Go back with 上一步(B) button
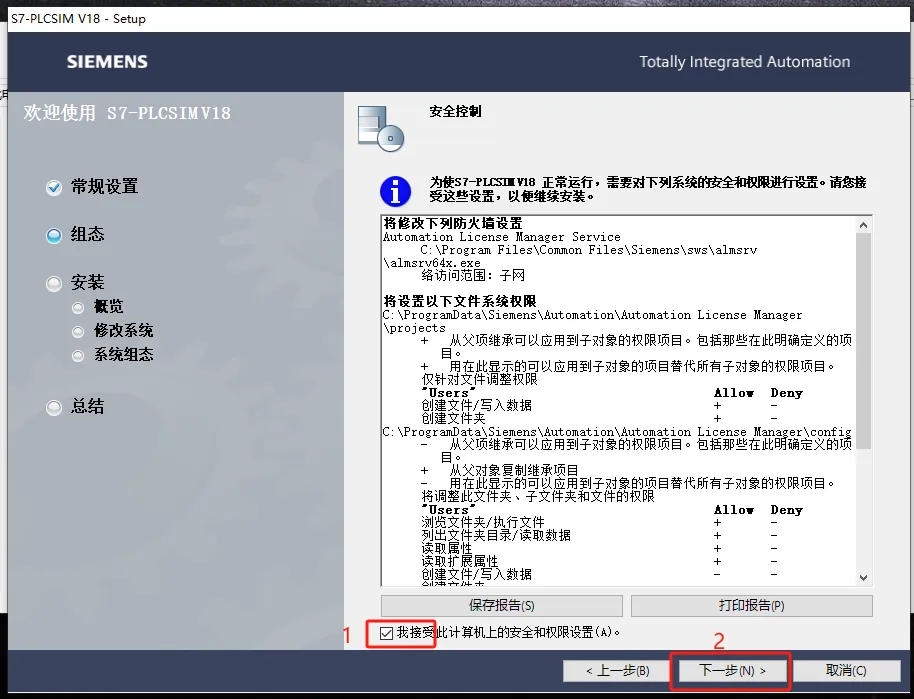Screen dimensions: 914x699 point(617,670)
